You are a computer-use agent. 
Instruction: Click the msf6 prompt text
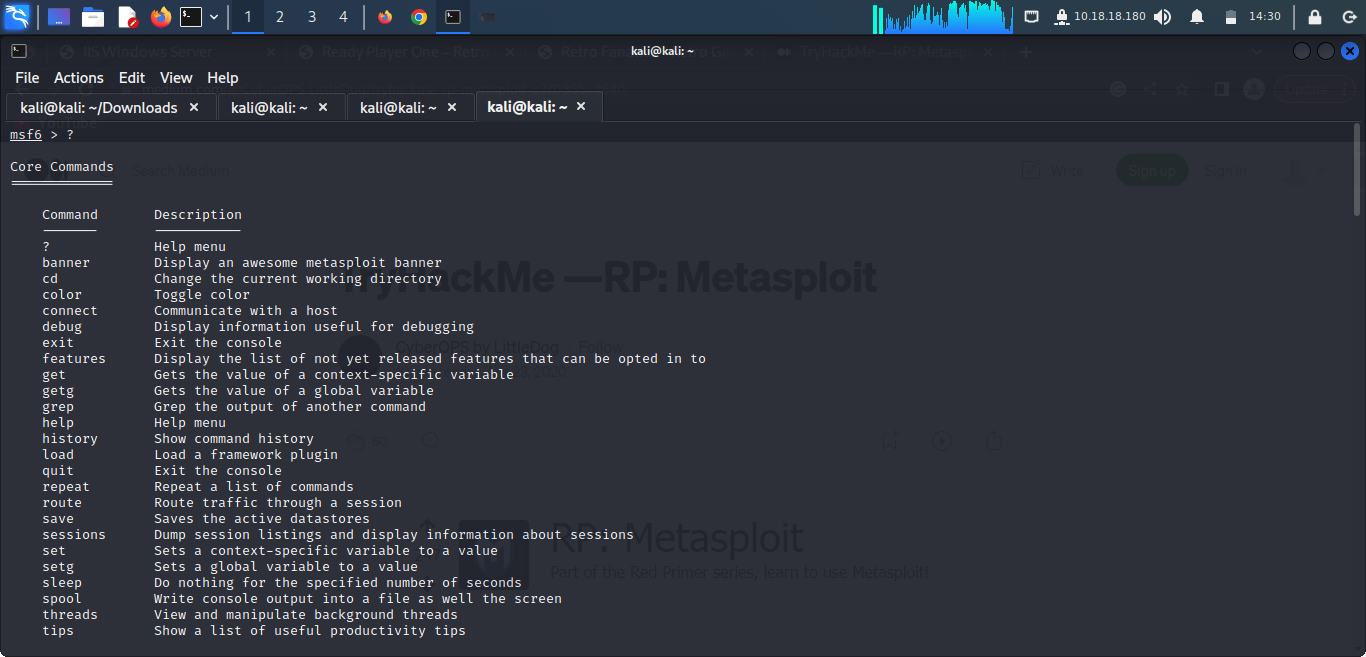[26, 135]
